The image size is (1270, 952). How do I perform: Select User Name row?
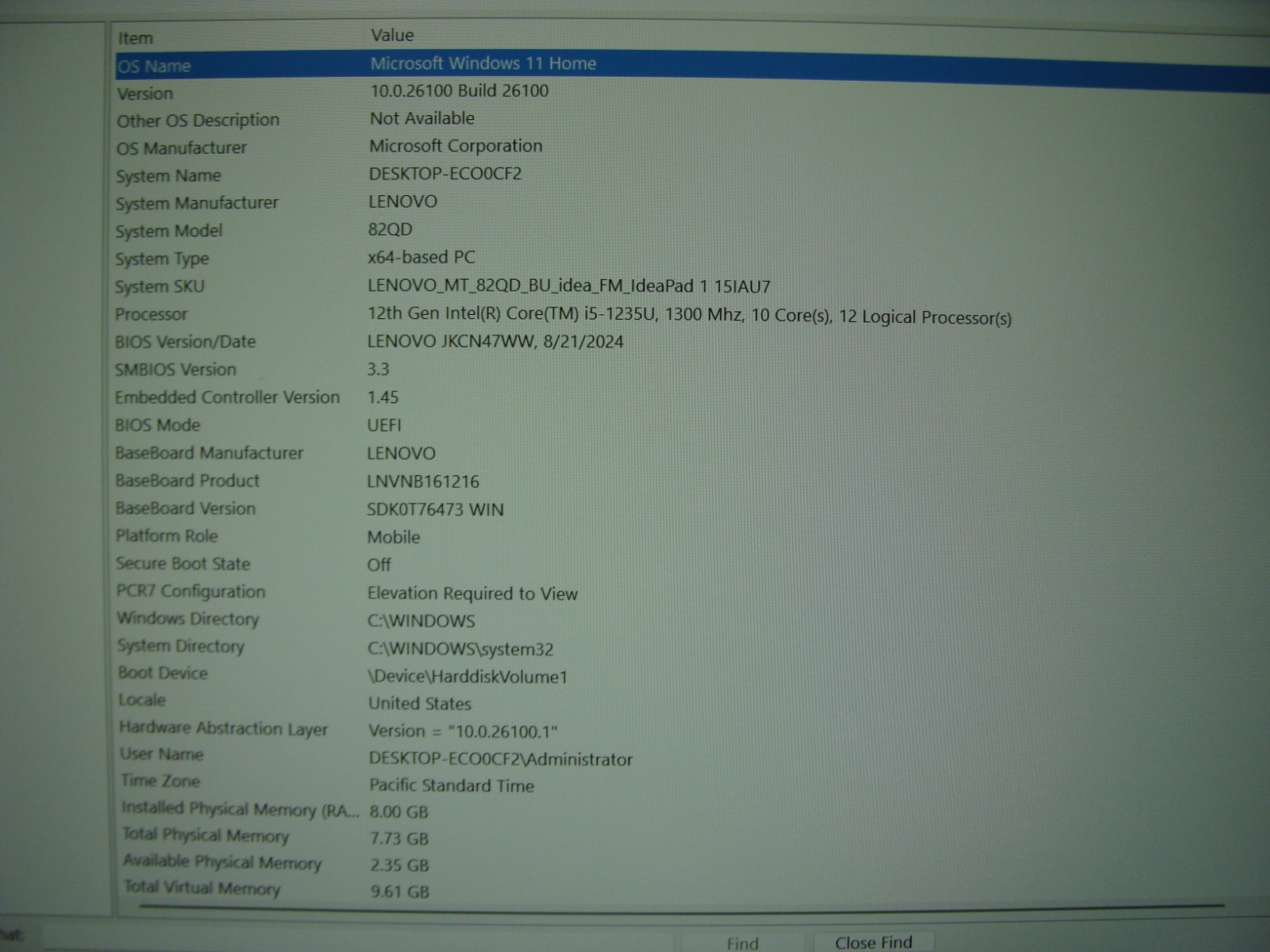tap(162, 754)
